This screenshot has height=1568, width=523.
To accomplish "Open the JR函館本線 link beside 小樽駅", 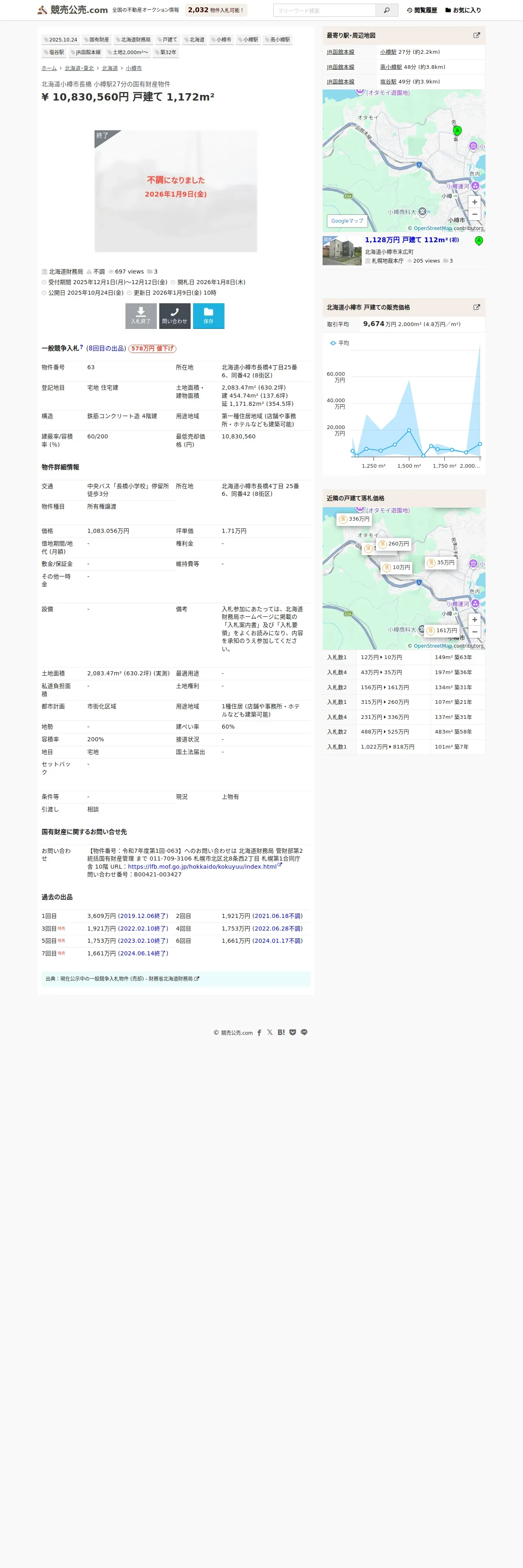I will tap(341, 53).
